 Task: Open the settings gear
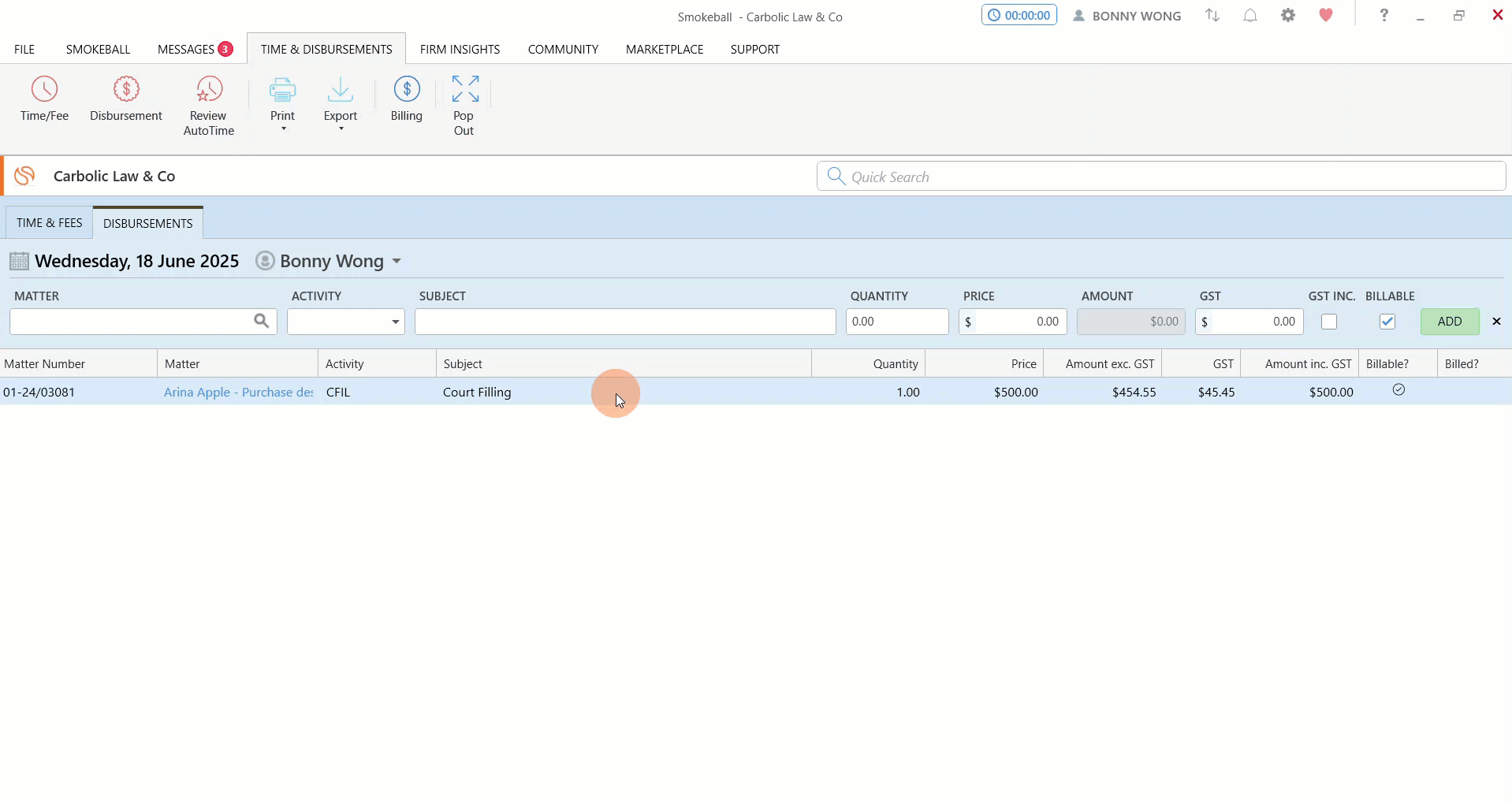(1288, 15)
